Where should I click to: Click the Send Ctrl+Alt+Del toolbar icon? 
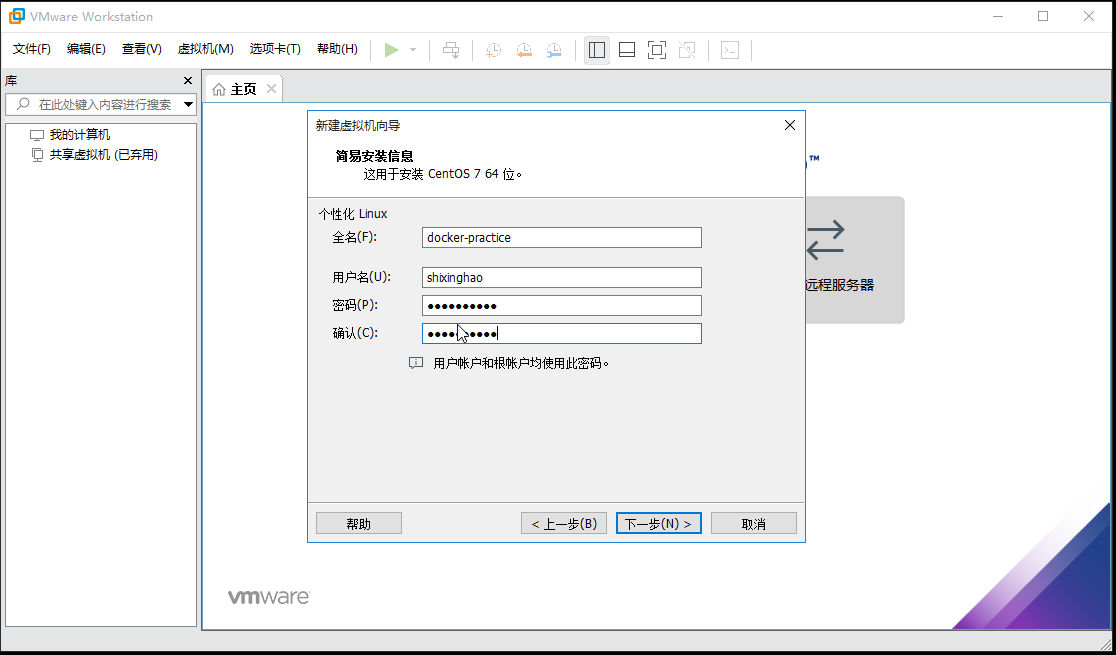[451, 50]
